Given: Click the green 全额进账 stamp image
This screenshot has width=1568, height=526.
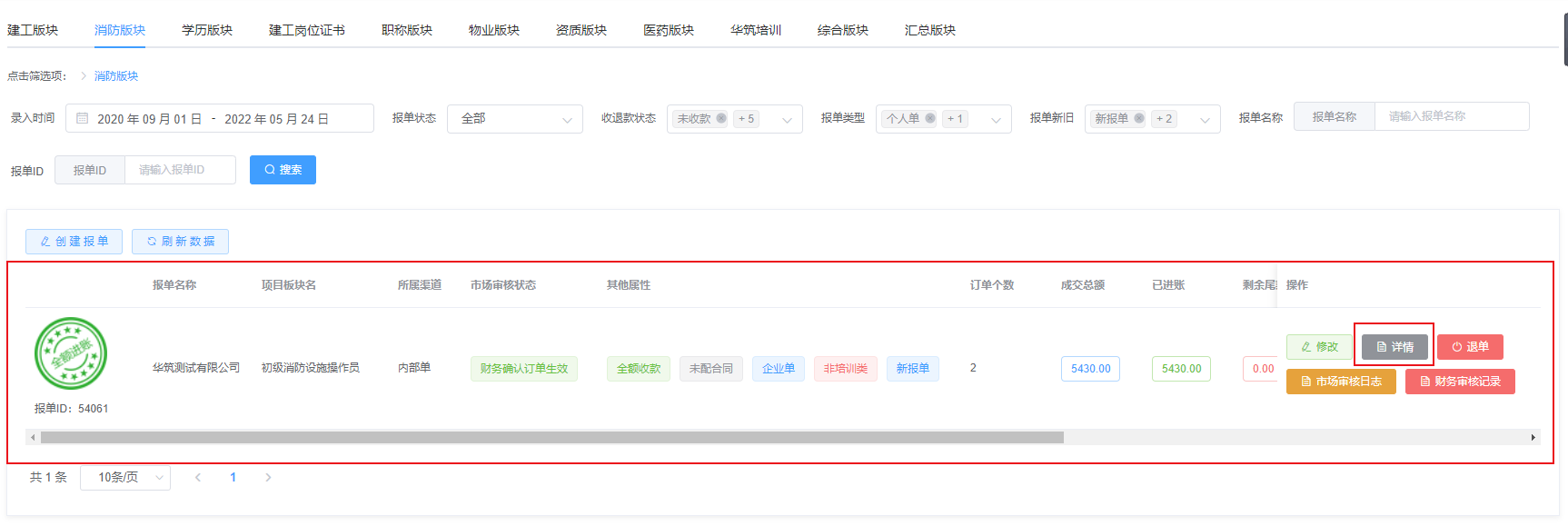Looking at the screenshot, I should pos(71,353).
